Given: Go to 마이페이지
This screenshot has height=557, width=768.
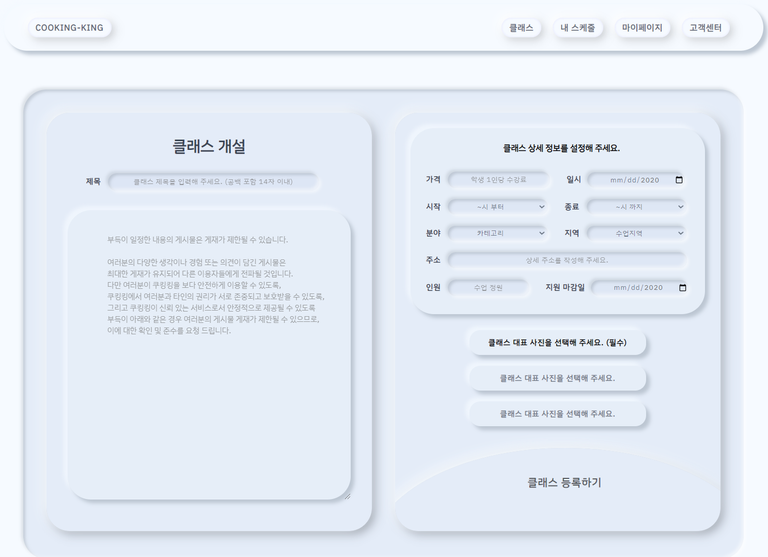Looking at the screenshot, I should (642, 28).
